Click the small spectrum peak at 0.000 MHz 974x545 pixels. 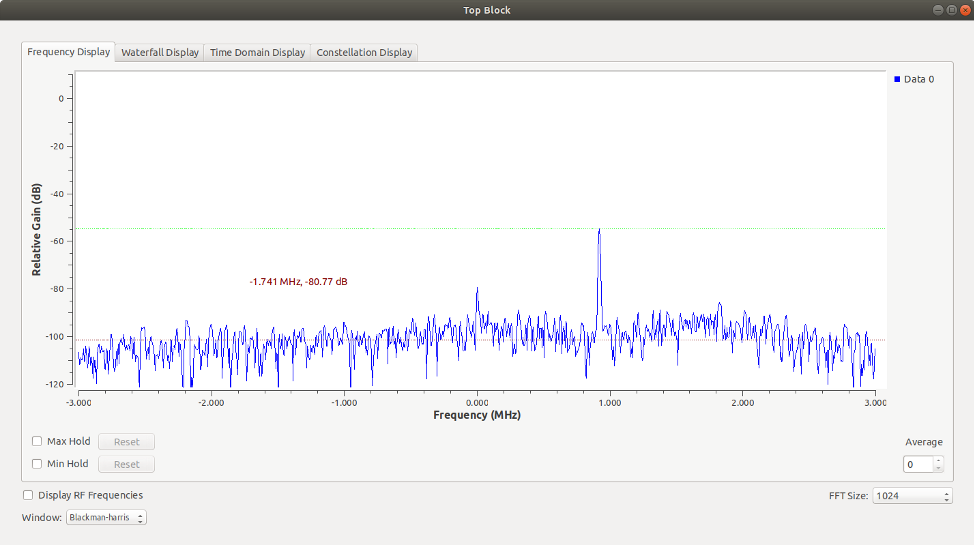[x=477, y=289]
